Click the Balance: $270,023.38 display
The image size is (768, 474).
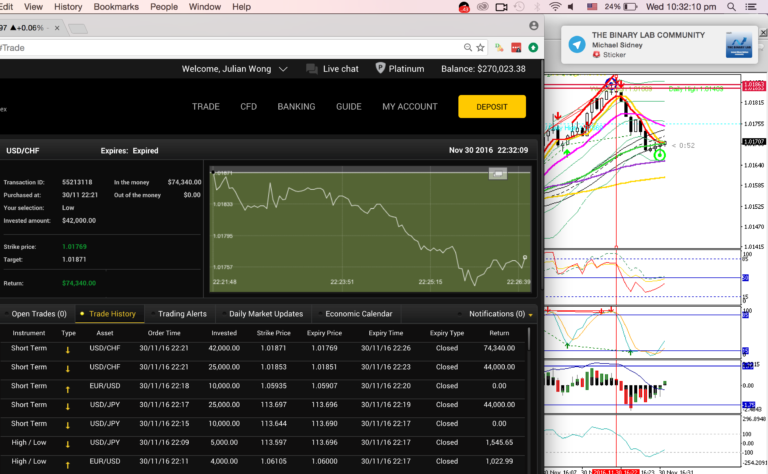coord(483,69)
